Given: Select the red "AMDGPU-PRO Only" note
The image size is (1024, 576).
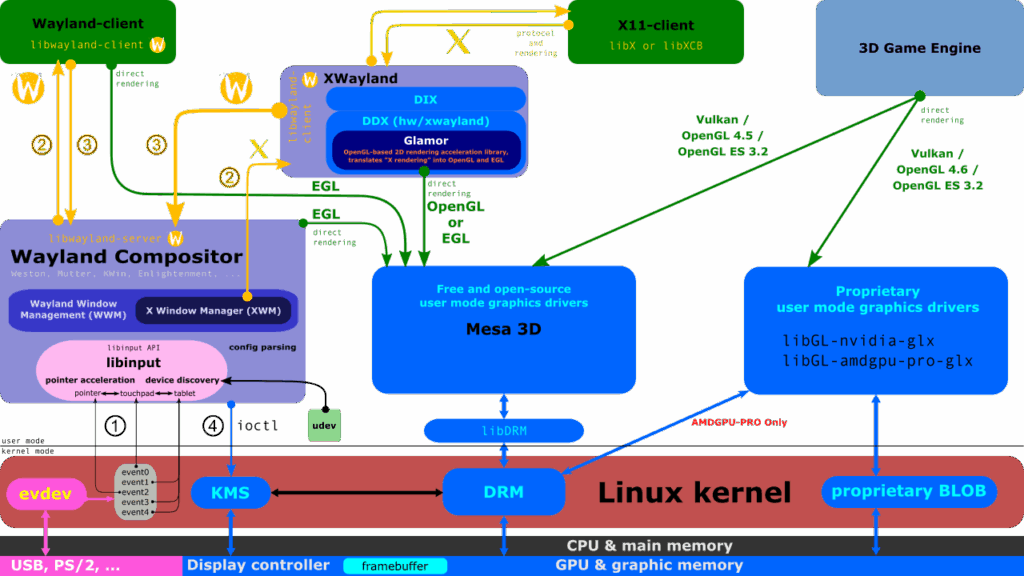Looking at the screenshot, I should pyautogui.click(x=739, y=423).
